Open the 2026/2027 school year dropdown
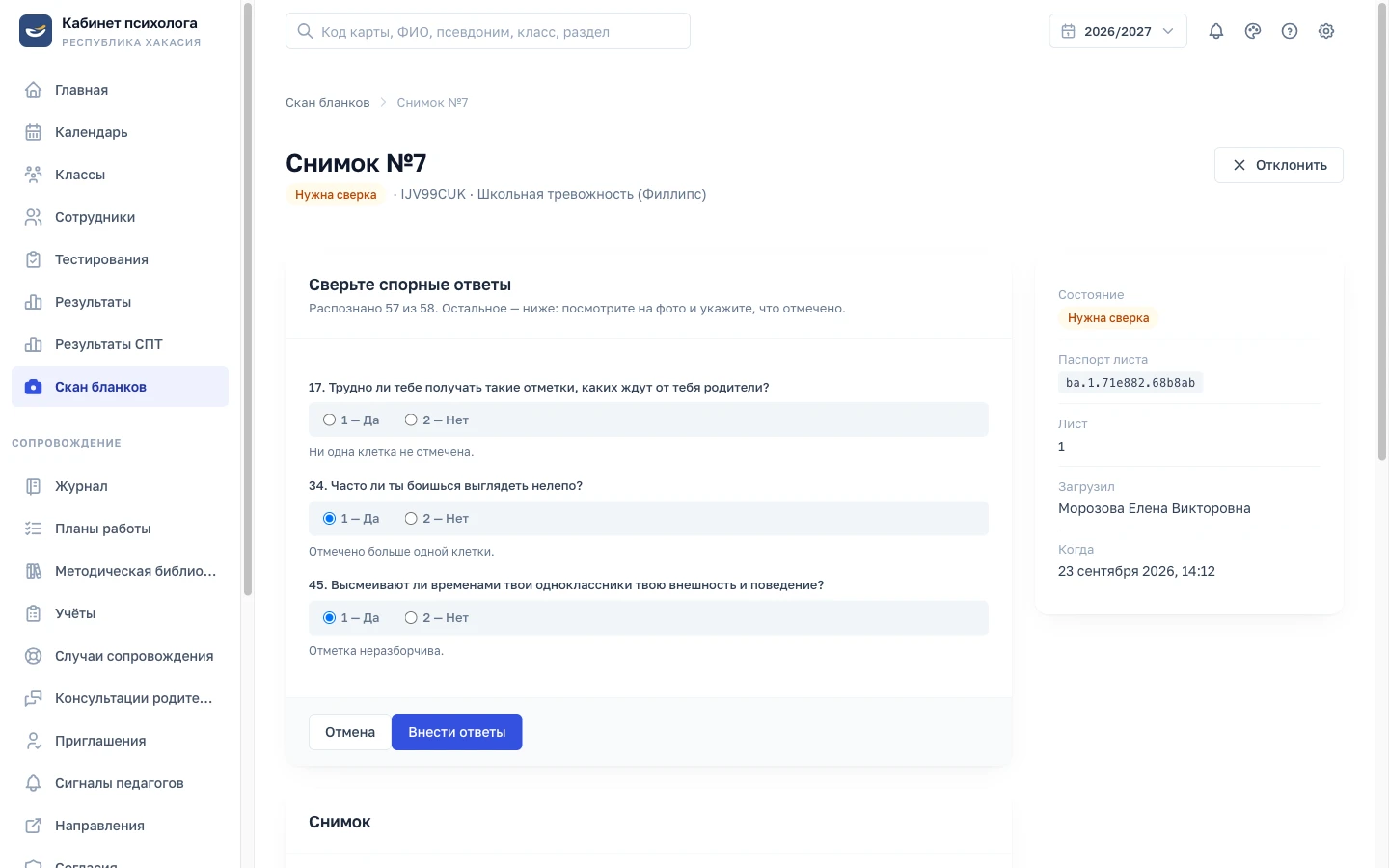Image resolution: width=1389 pixels, height=868 pixels. point(1118,31)
